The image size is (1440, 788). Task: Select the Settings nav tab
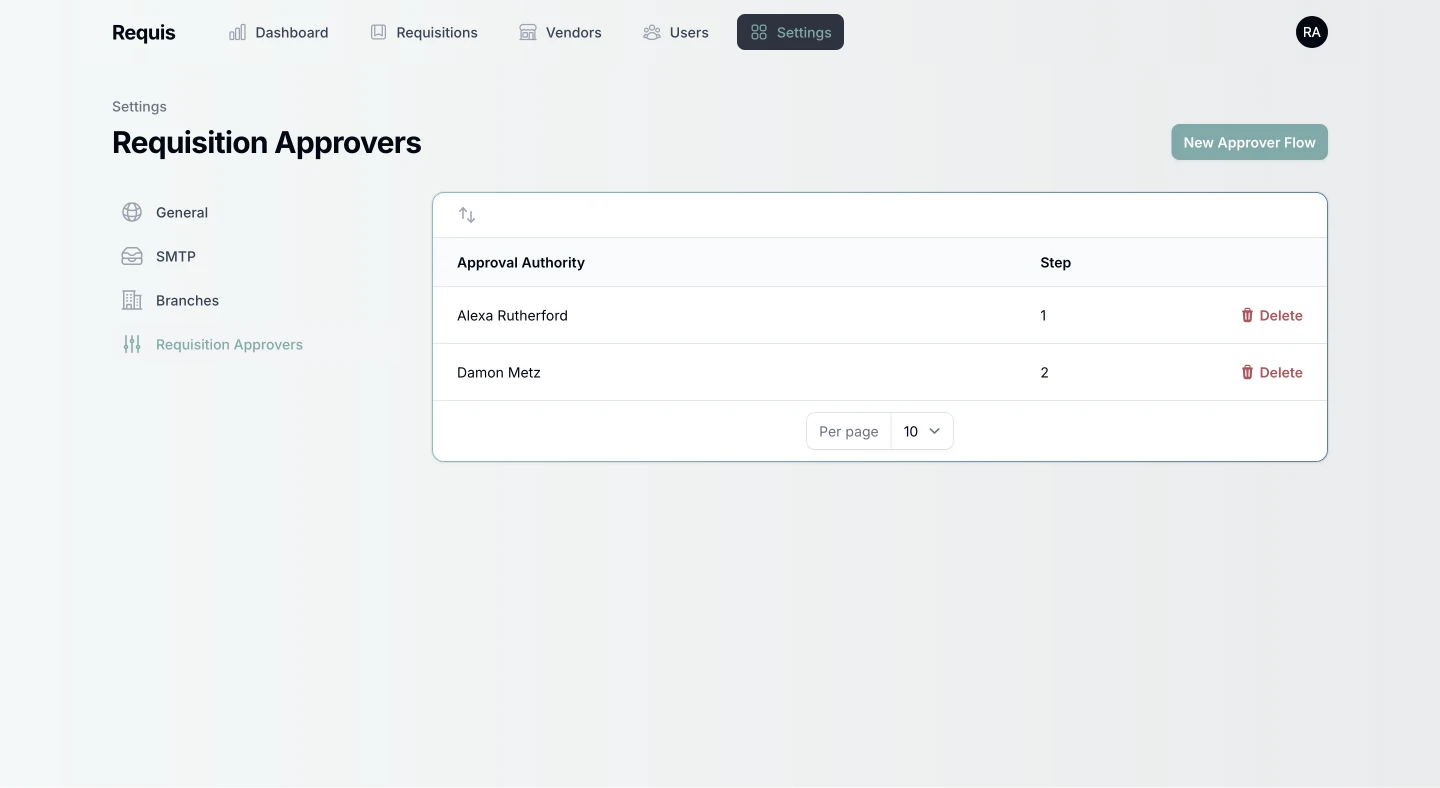(x=790, y=32)
